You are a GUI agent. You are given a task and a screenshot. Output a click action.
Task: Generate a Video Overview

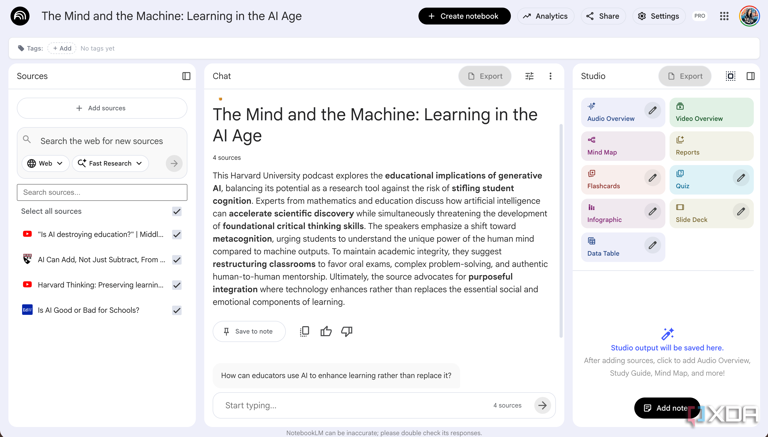(x=711, y=112)
